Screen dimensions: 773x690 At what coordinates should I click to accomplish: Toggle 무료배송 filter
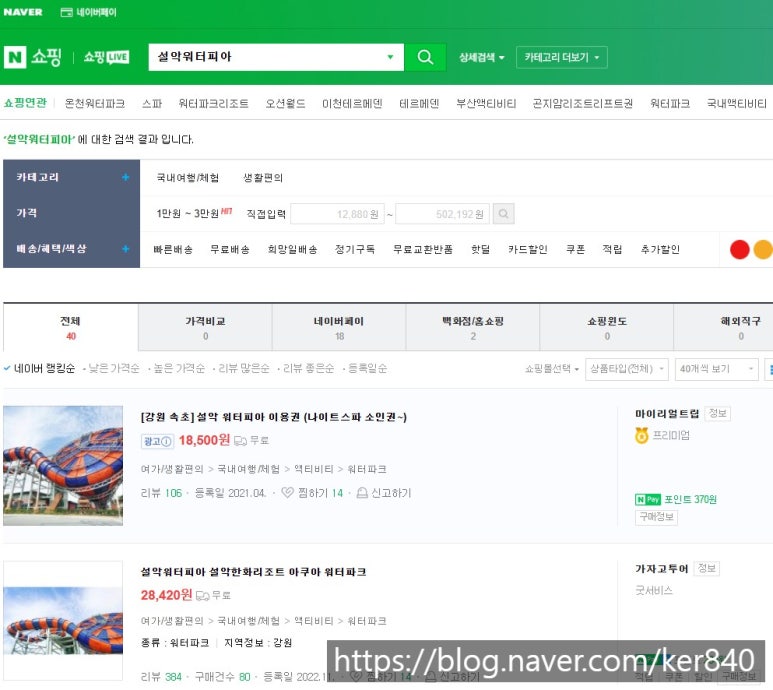click(230, 249)
